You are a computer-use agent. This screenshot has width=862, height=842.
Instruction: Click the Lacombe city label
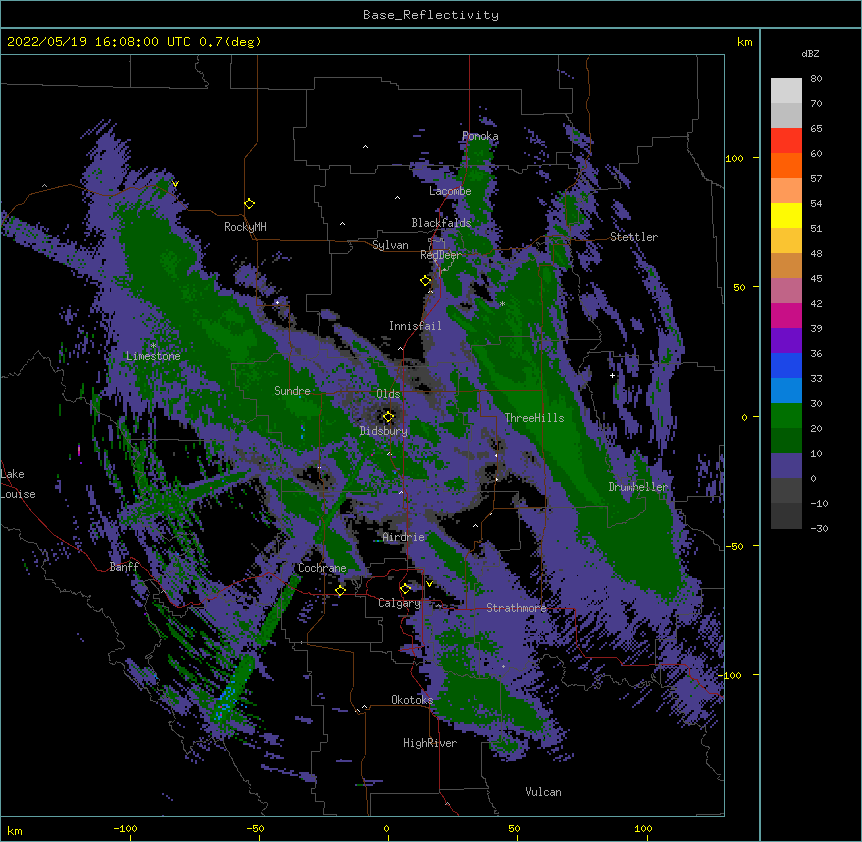[450, 191]
